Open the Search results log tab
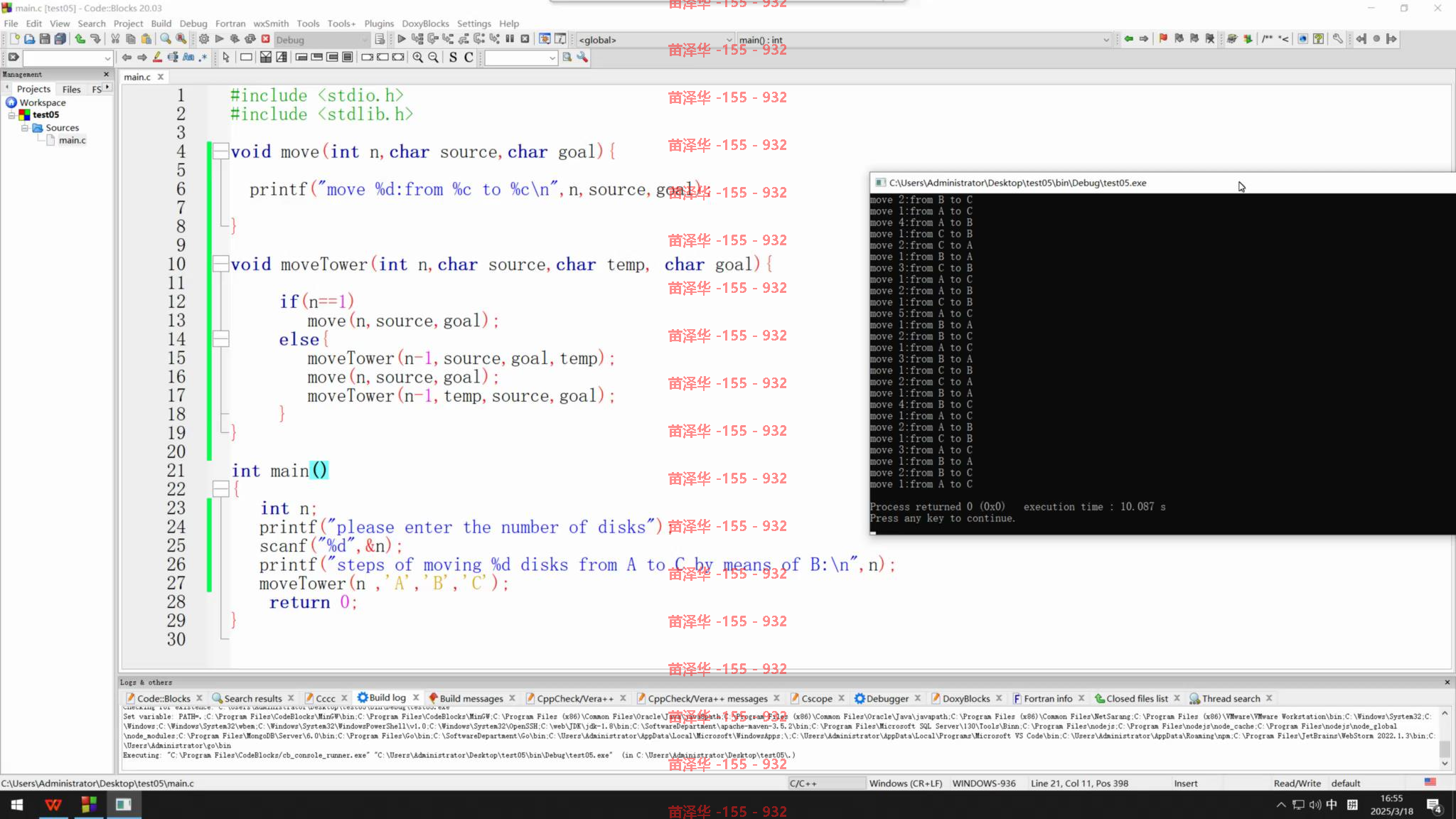The image size is (1456, 819). 253,698
